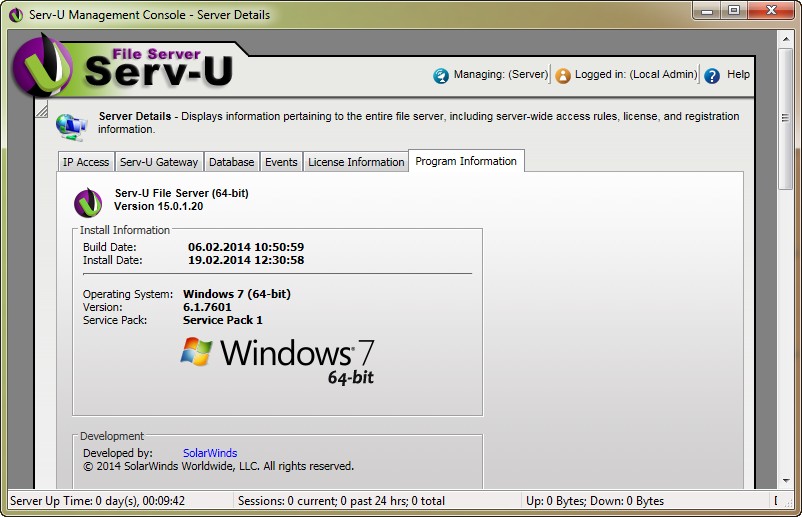Click Sessions count in status bar
This screenshot has height=517, width=802.
(x=341, y=501)
